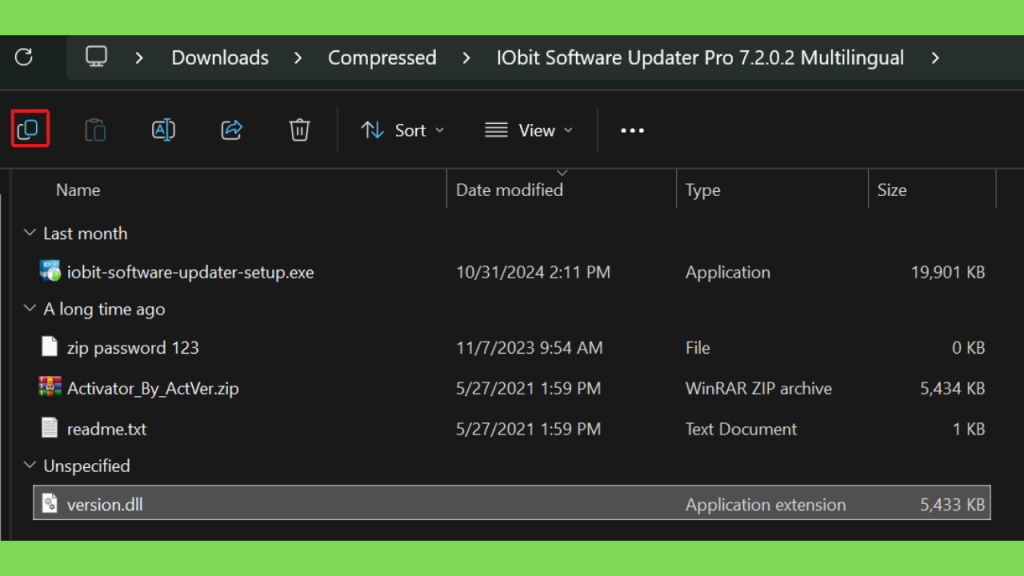1024x576 pixels.
Task: Expand chevron after the monitor icon
Action: pyautogui.click(x=139, y=58)
